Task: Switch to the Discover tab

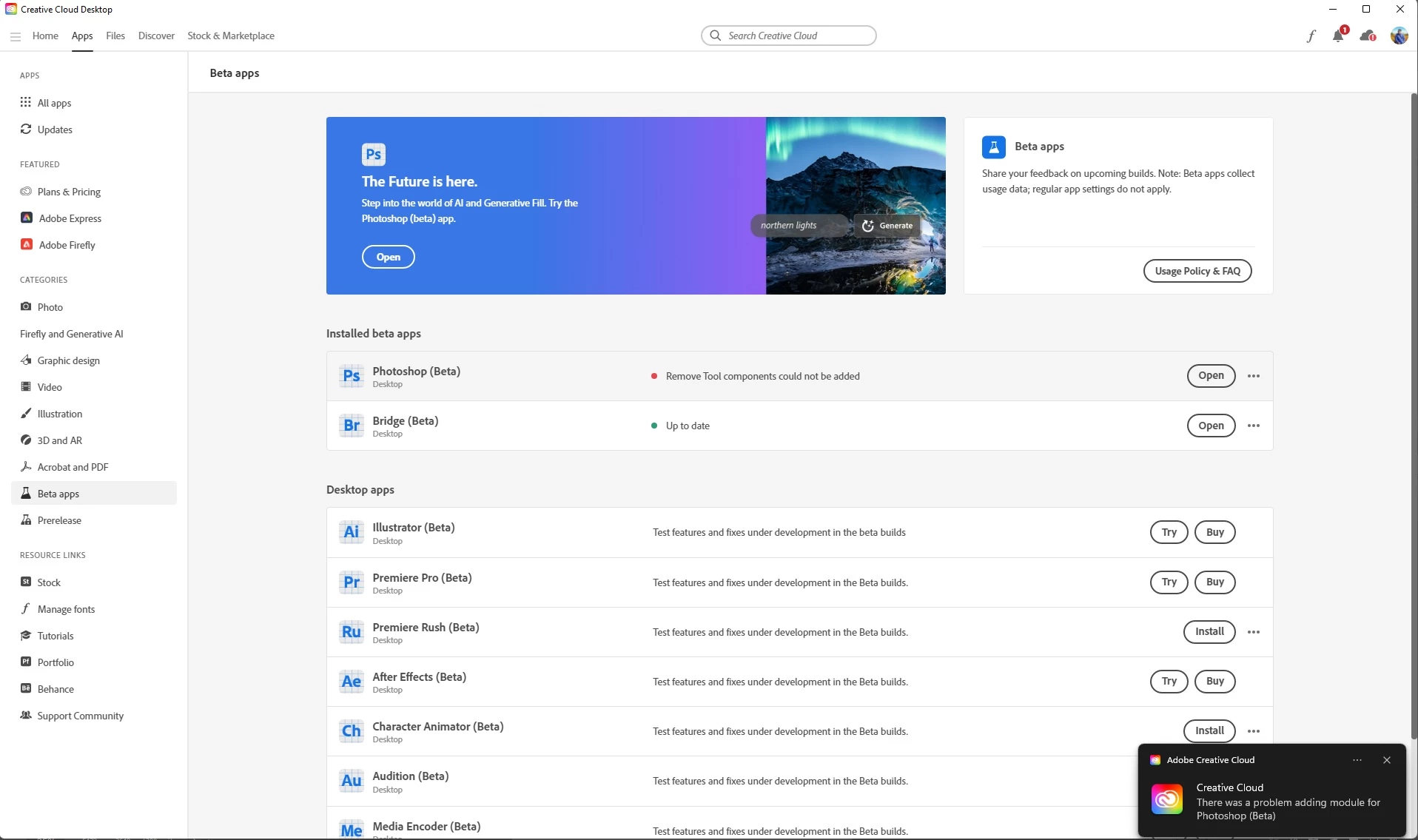Action: point(156,36)
